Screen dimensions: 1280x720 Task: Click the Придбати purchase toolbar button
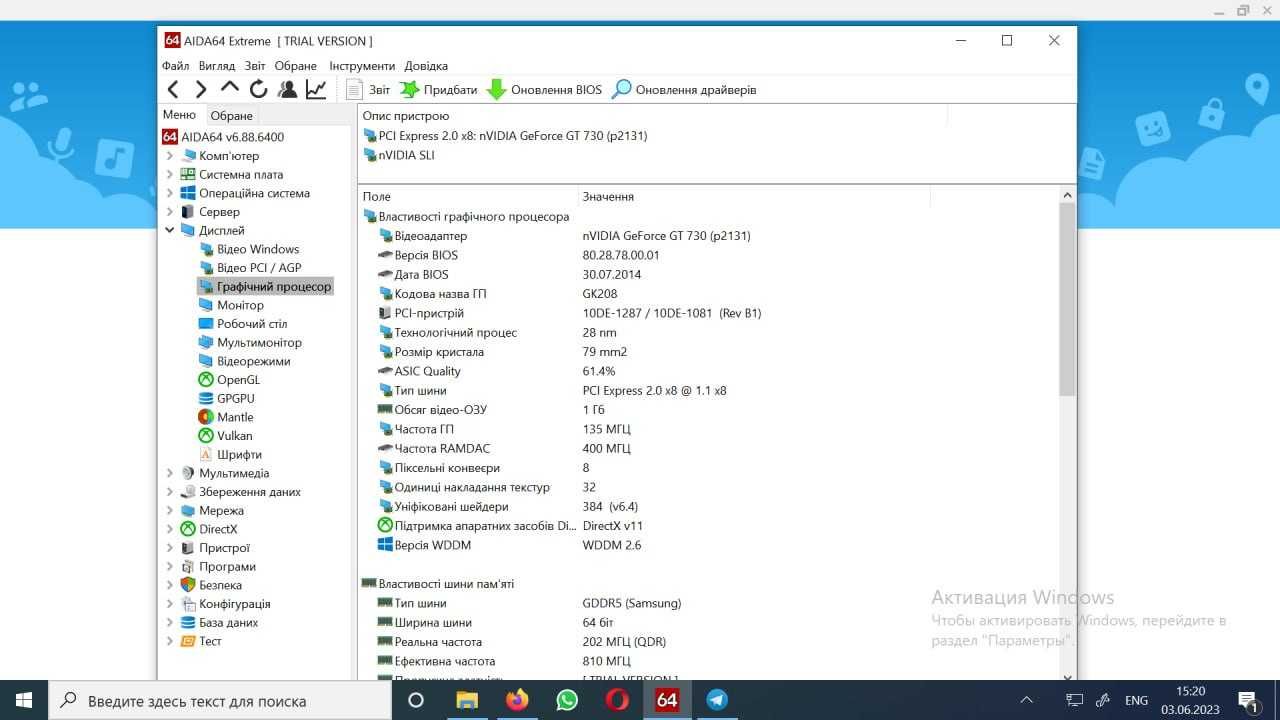point(439,89)
